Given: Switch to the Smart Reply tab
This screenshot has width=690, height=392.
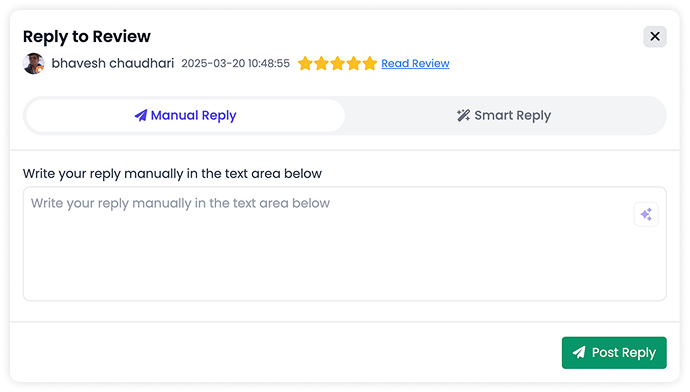Looking at the screenshot, I should click(x=505, y=115).
